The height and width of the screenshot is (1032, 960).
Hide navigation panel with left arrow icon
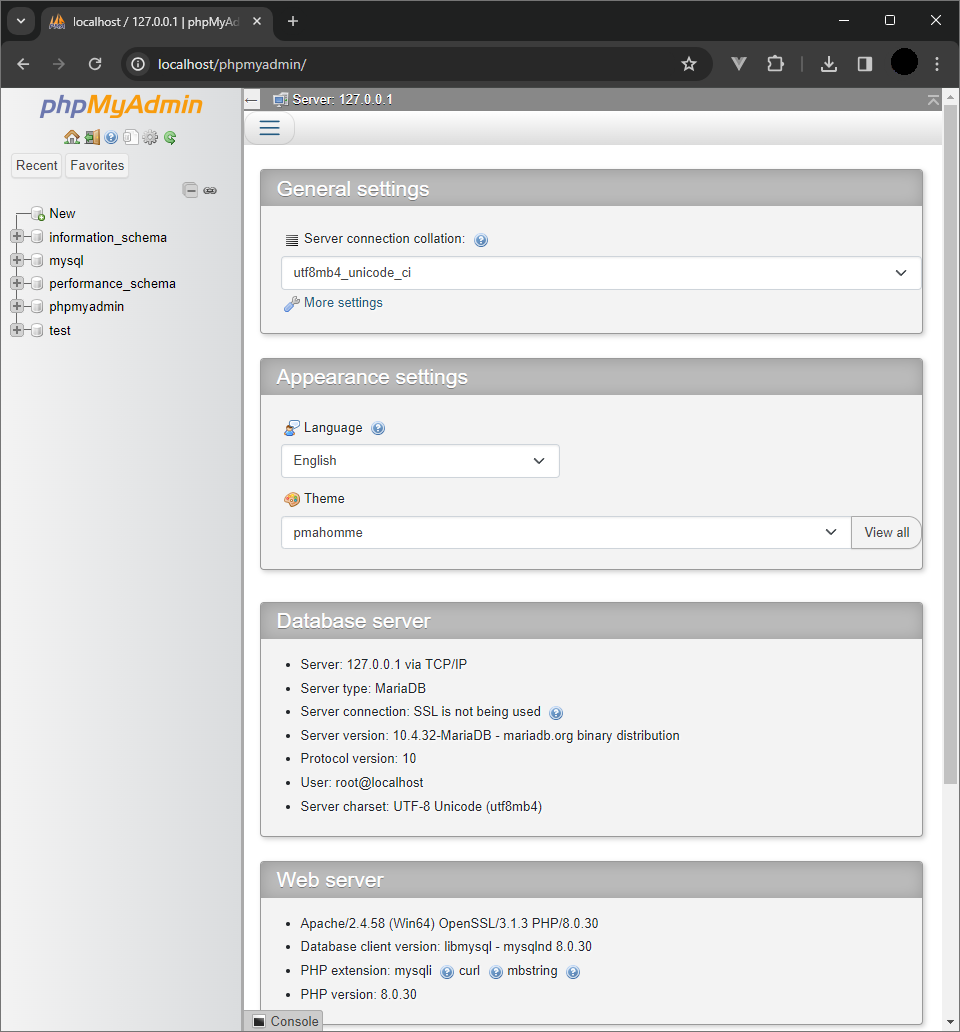tap(251, 100)
